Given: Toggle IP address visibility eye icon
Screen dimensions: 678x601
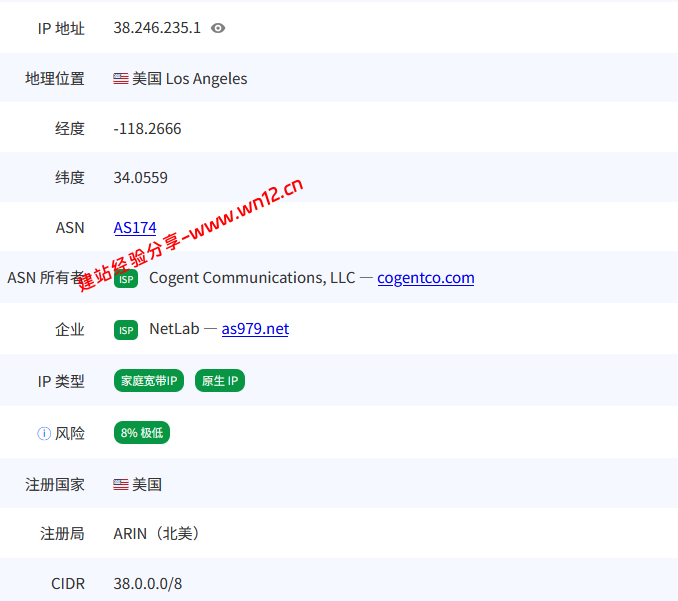Looking at the screenshot, I should pos(218,28).
